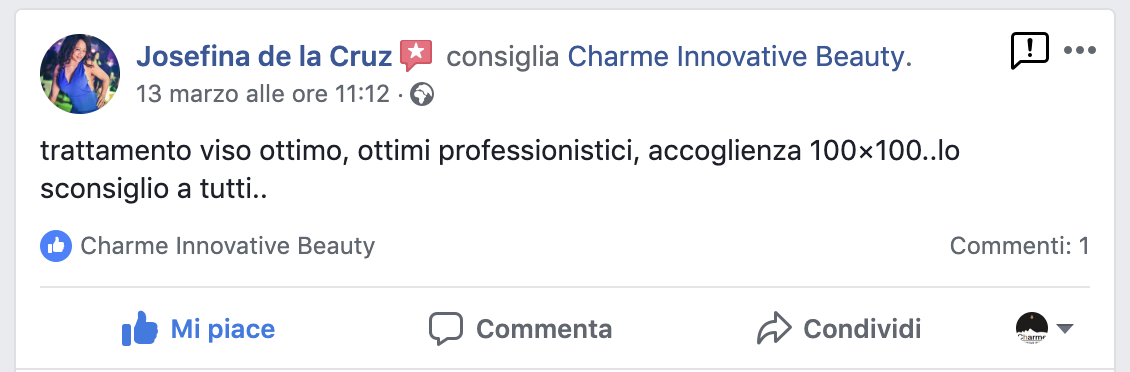Click the Condividi share arrow icon
This screenshot has width=1130, height=372.
click(774, 329)
